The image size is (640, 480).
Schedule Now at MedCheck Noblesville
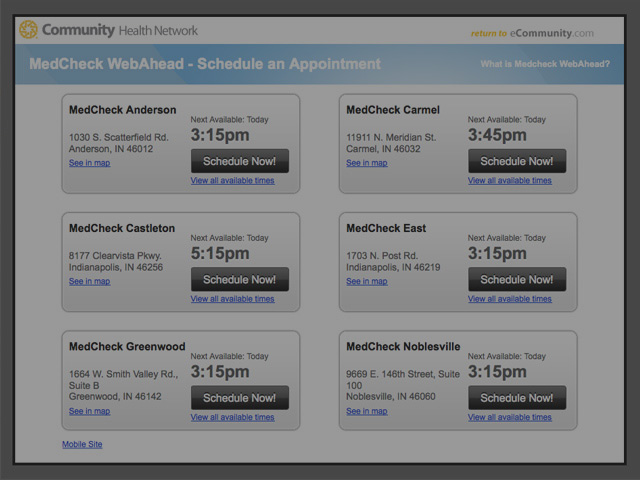tap(517, 398)
